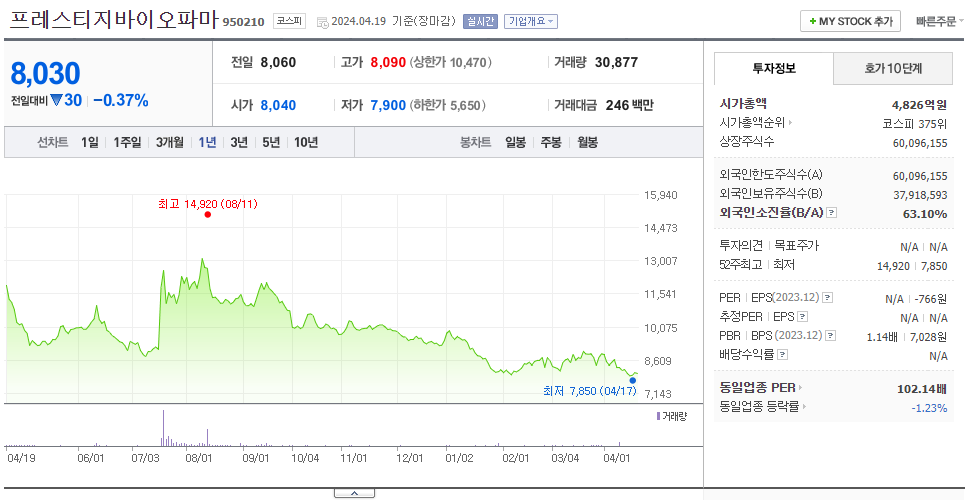Click the arrow beside 동일업종 PER
Viewport: 968px width, 500px height.
pos(800,388)
